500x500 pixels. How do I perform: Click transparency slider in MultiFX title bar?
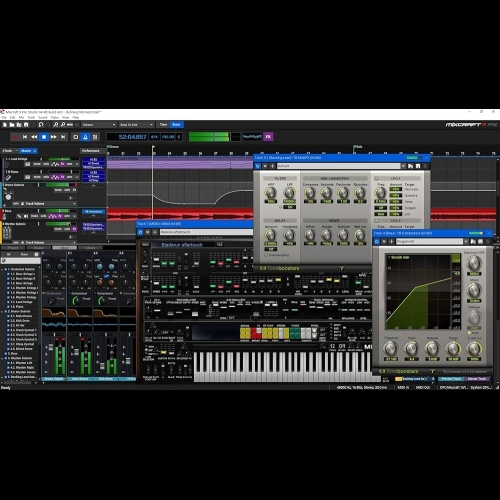pos(413,158)
